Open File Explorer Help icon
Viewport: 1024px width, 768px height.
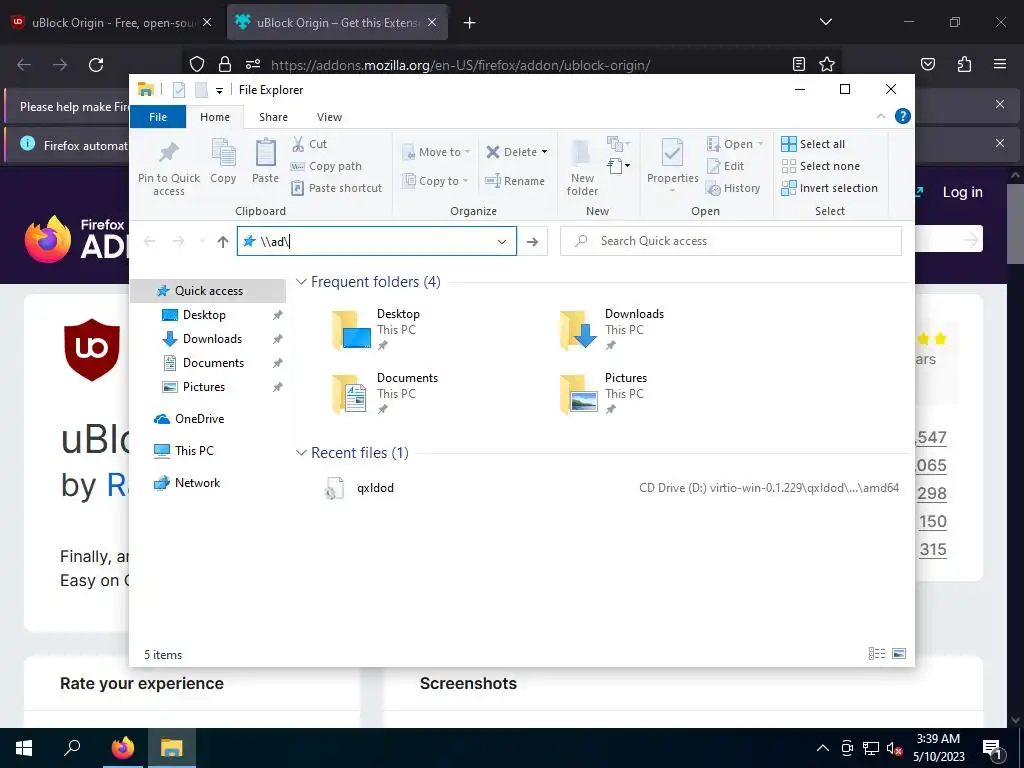pos(903,116)
